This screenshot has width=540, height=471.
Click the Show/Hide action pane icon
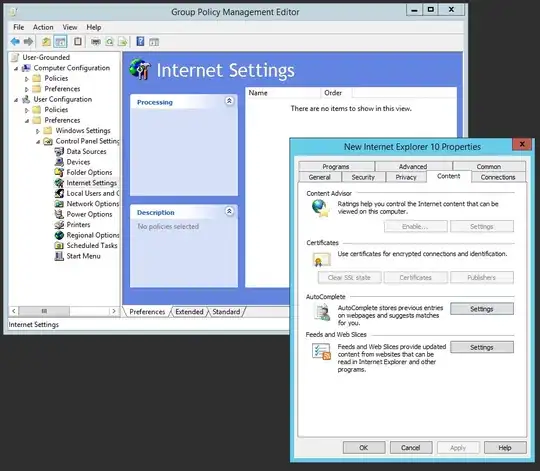[154, 42]
